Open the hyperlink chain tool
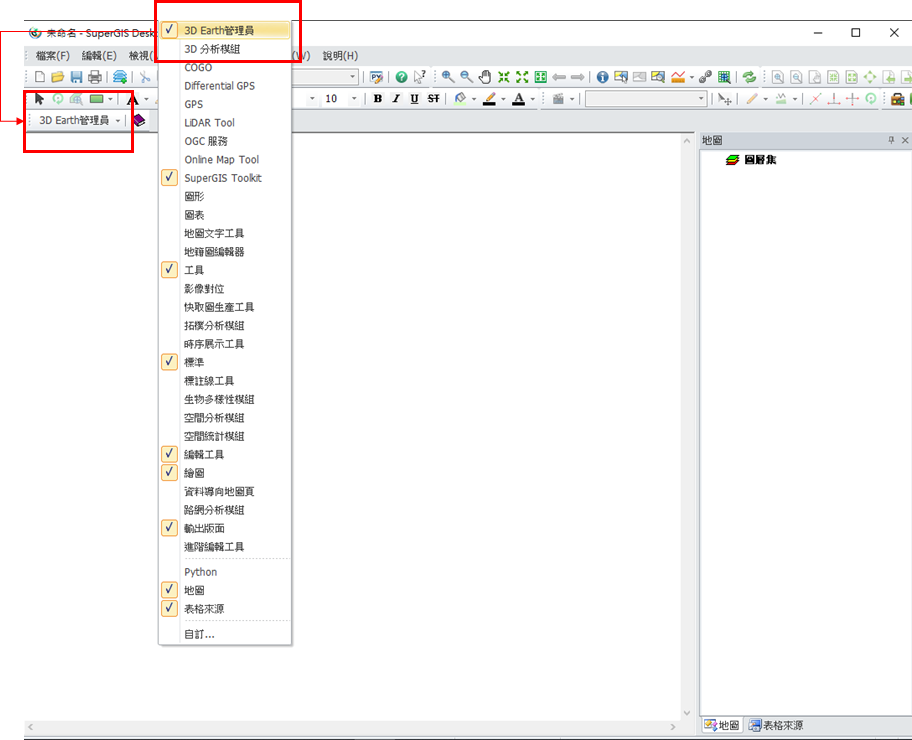 tap(706, 77)
